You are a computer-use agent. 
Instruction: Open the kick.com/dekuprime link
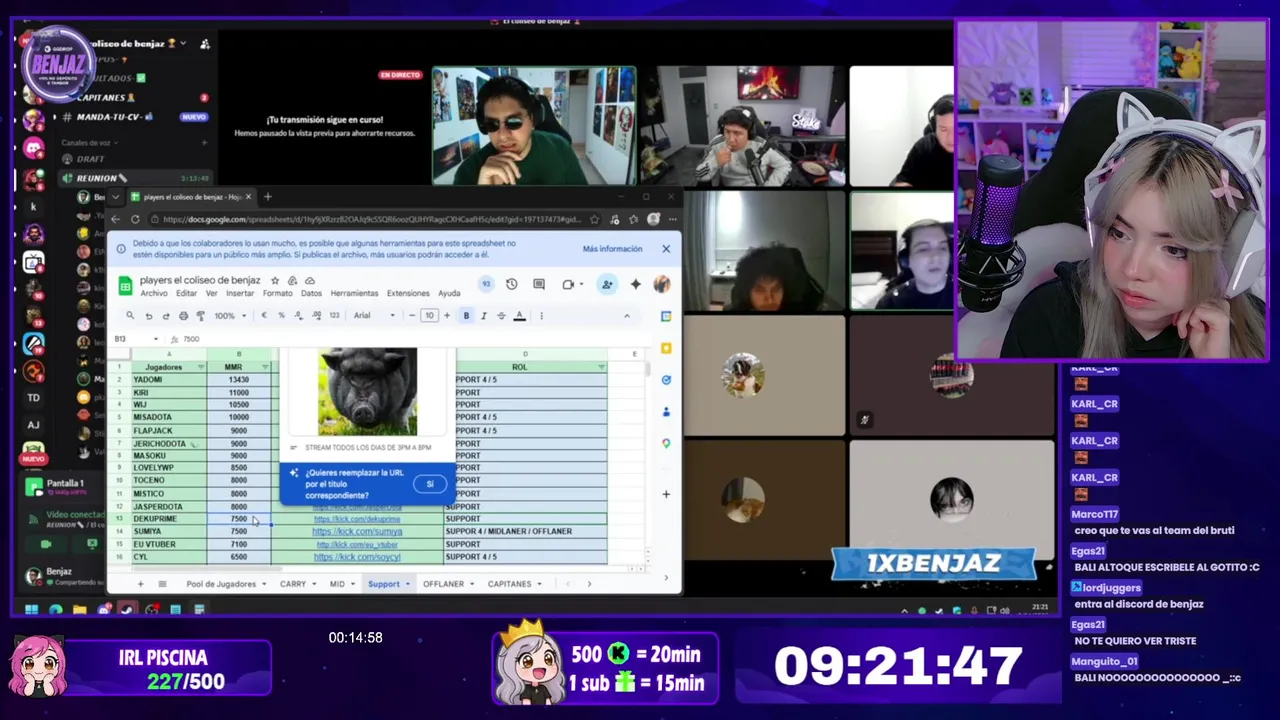click(357, 519)
